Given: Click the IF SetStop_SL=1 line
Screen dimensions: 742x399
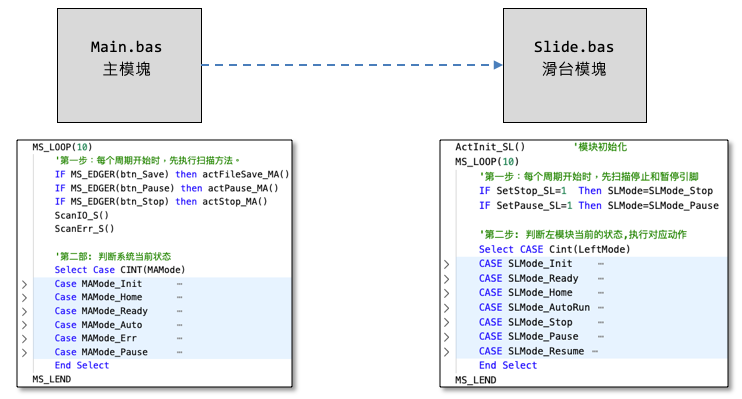Looking at the screenshot, I should click(x=596, y=191).
